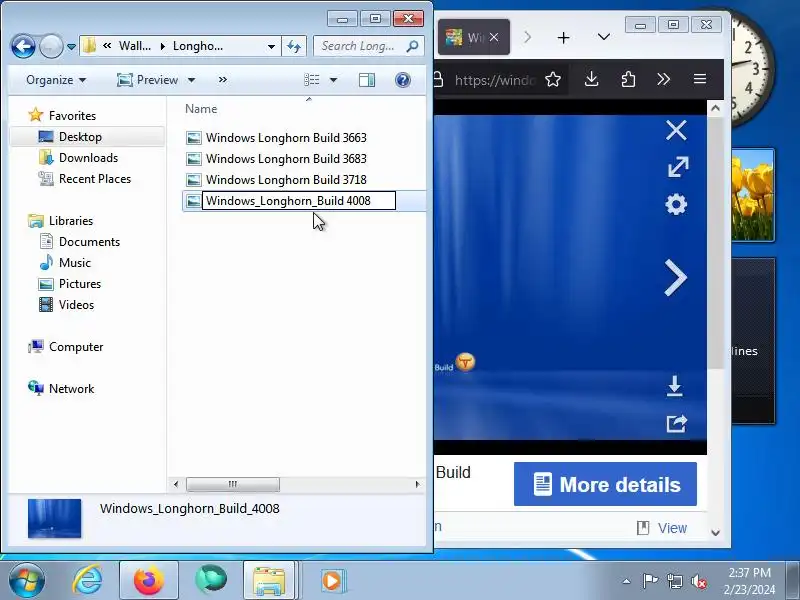Open Videos library
The height and width of the screenshot is (600, 800).
(x=77, y=305)
